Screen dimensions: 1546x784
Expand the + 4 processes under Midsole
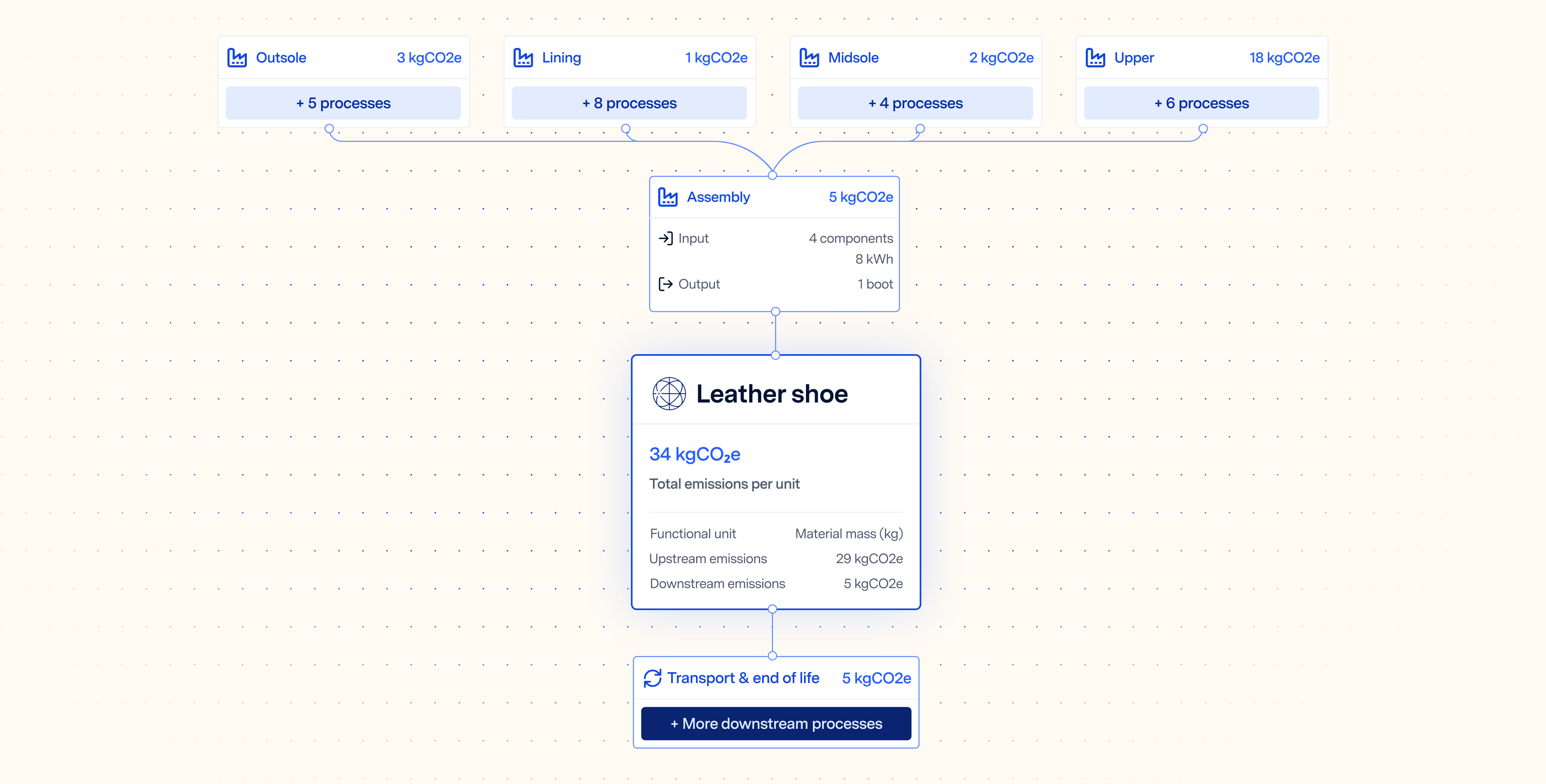pyautogui.click(x=915, y=103)
